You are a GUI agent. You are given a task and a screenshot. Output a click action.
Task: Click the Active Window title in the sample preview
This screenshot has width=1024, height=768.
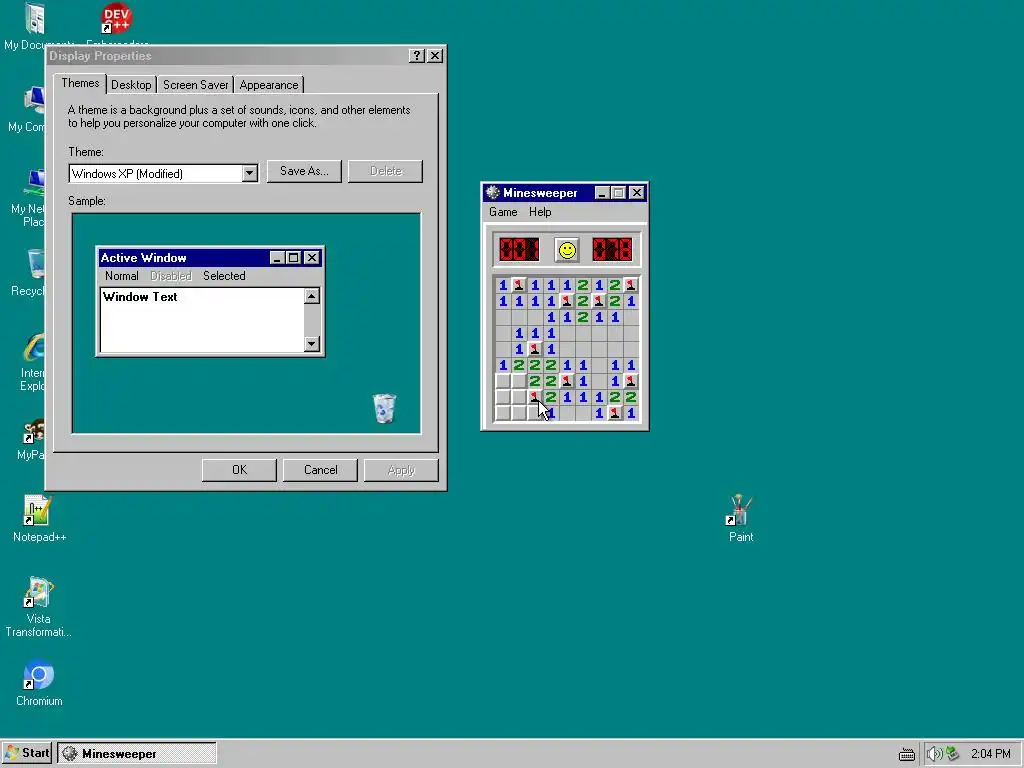pyautogui.click(x=144, y=258)
